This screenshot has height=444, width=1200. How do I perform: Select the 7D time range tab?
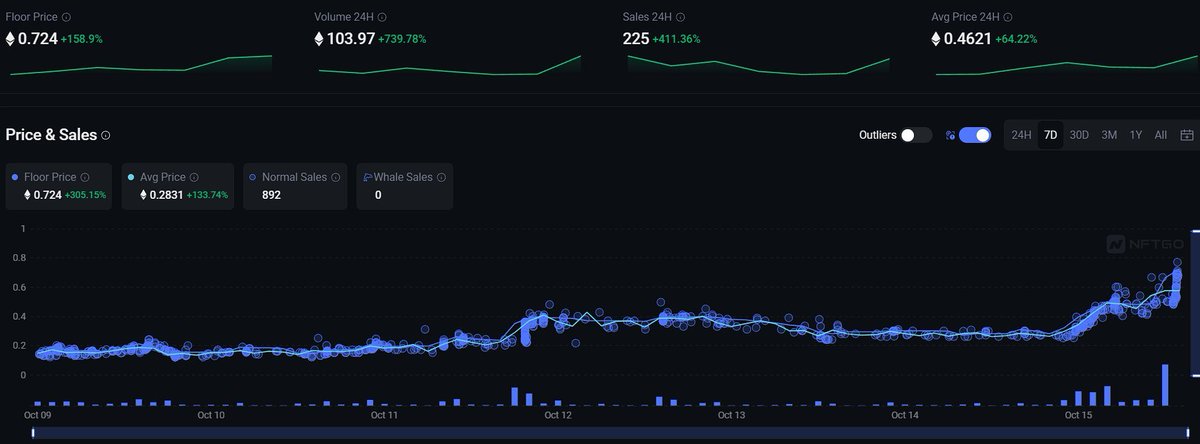1050,135
